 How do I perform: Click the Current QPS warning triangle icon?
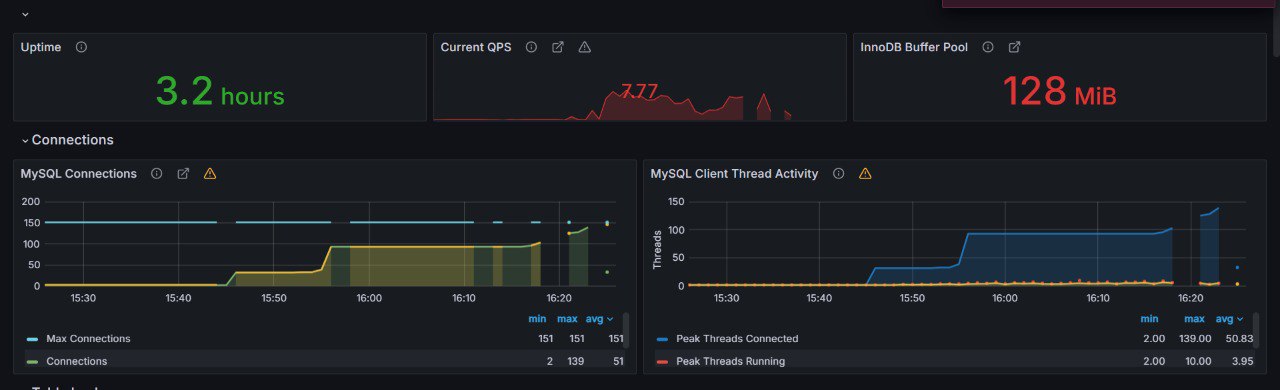585,47
